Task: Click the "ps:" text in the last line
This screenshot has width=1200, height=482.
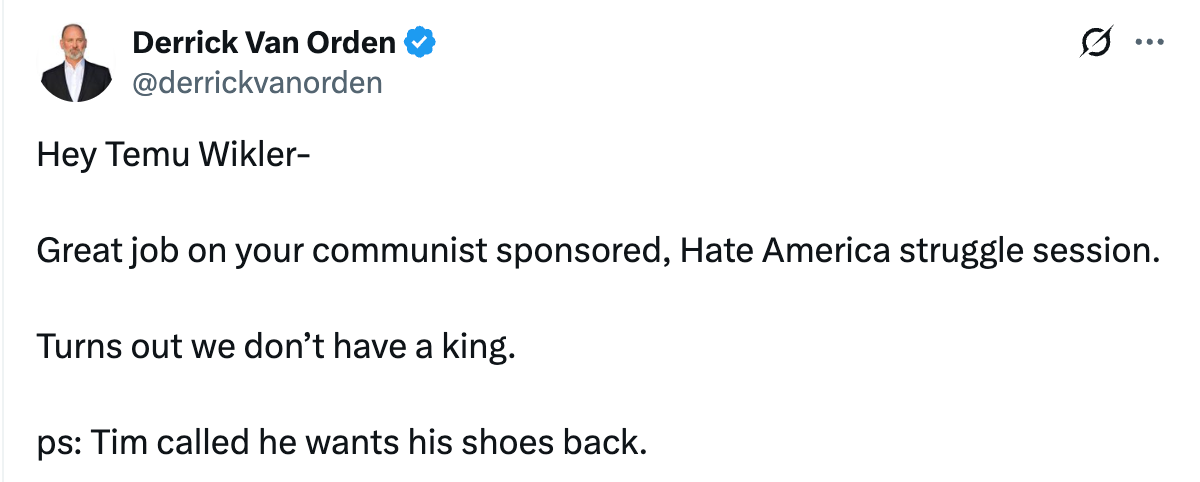Action: tap(60, 442)
